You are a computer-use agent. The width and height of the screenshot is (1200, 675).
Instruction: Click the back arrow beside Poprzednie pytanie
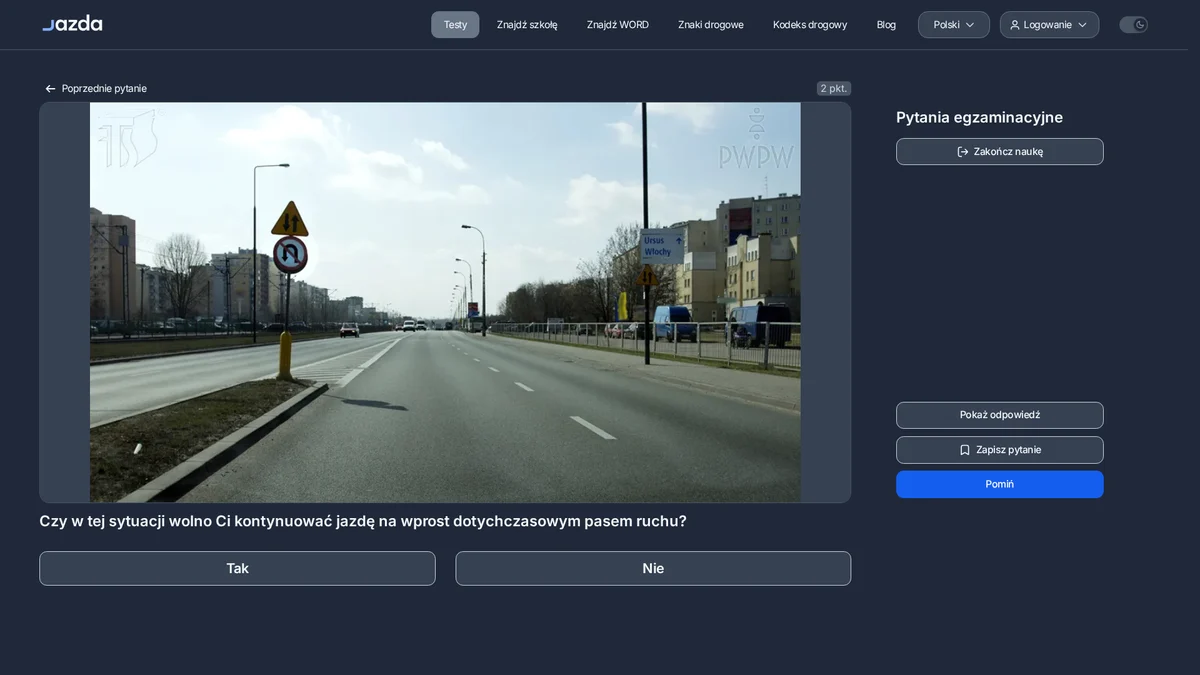50,89
